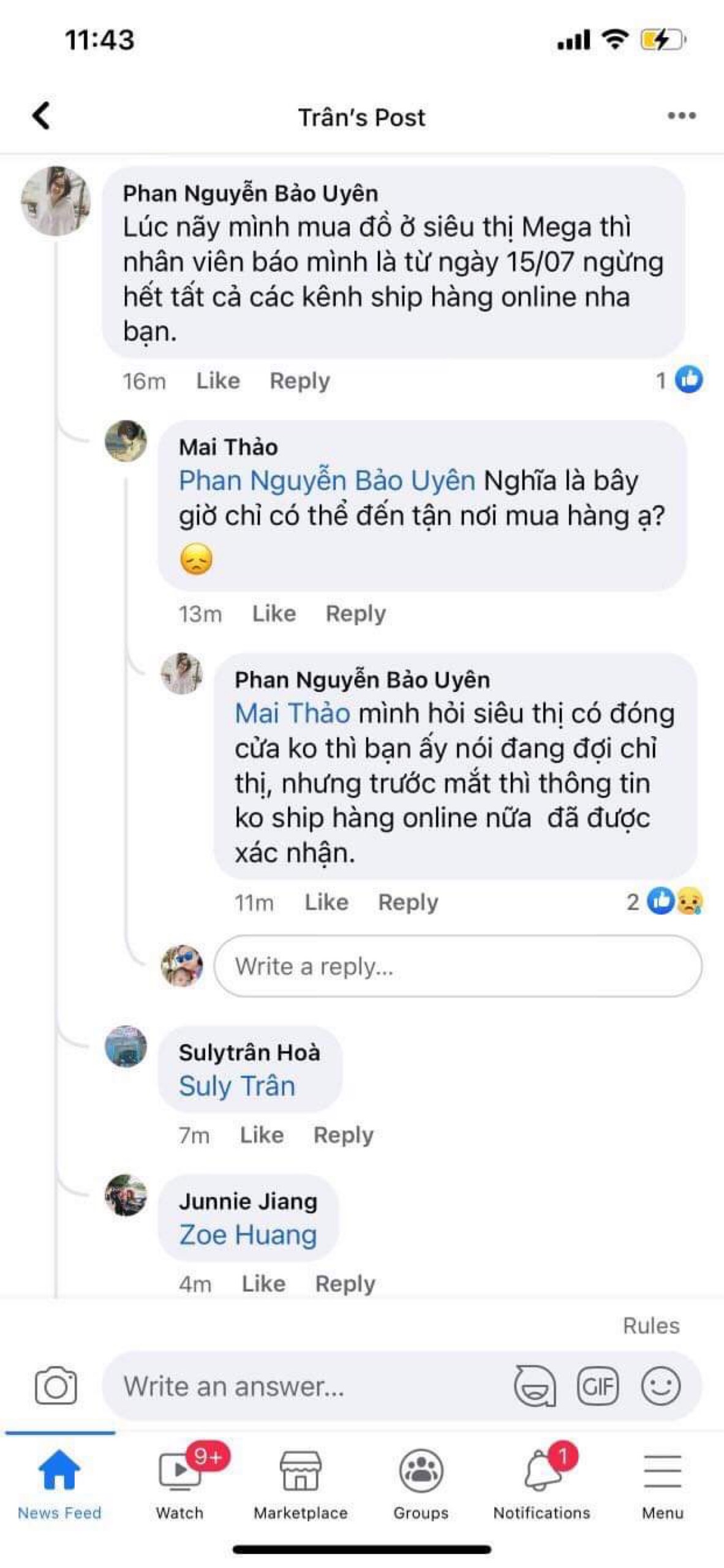Tap the back arrow icon
724x1568 pixels.
pos(41,116)
